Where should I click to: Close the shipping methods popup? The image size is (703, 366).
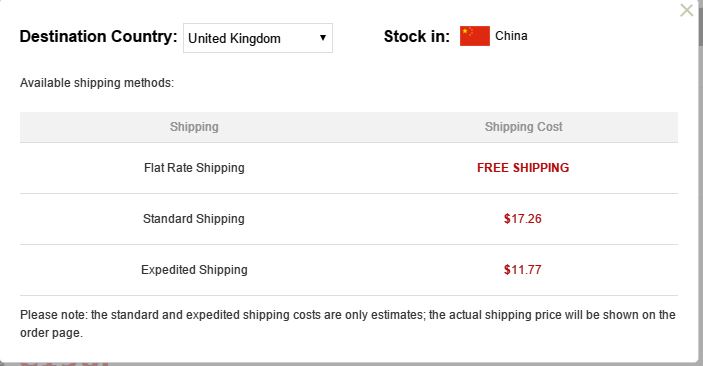click(686, 10)
